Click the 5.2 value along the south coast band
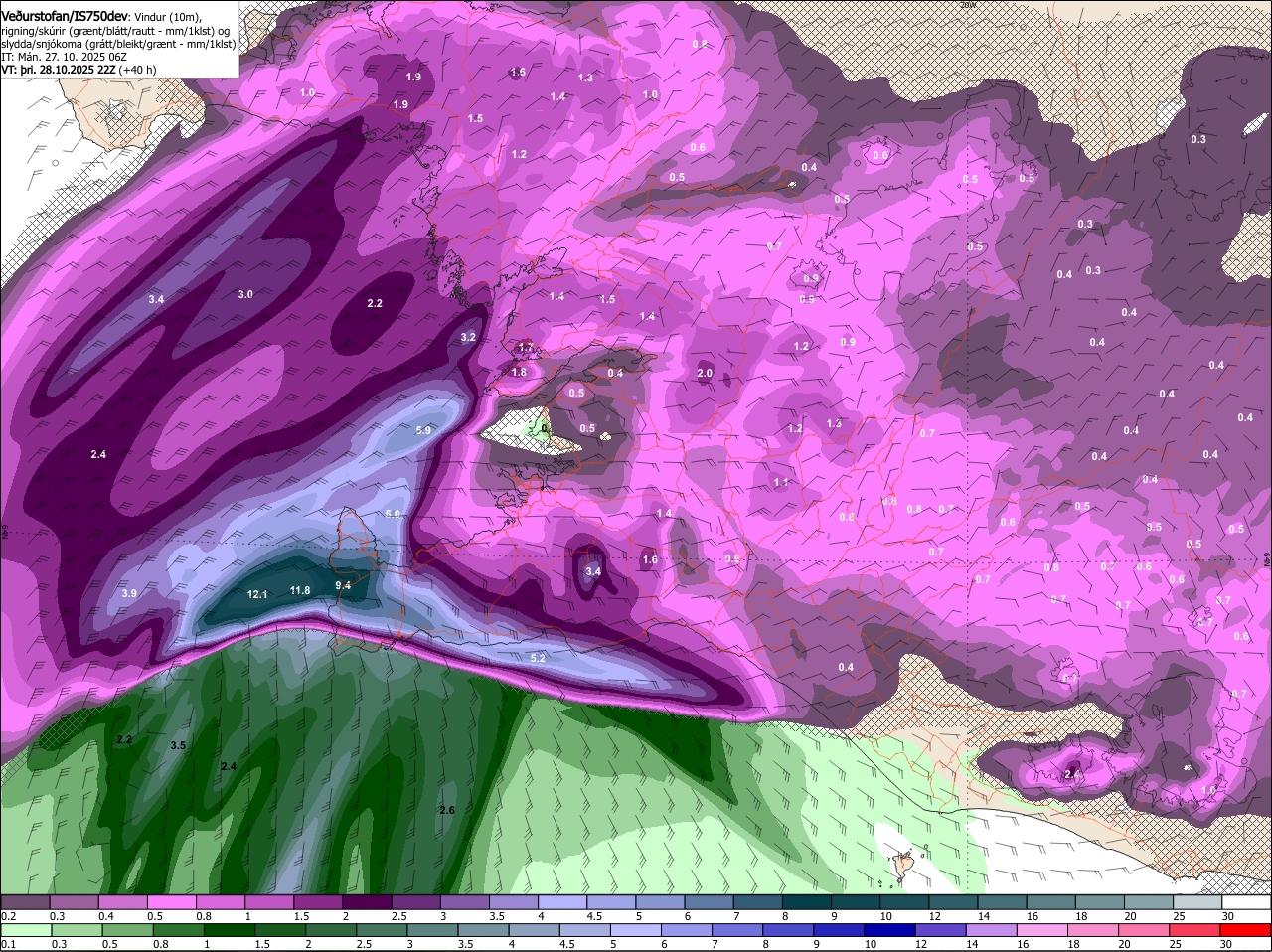1272x952 pixels. [x=539, y=658]
